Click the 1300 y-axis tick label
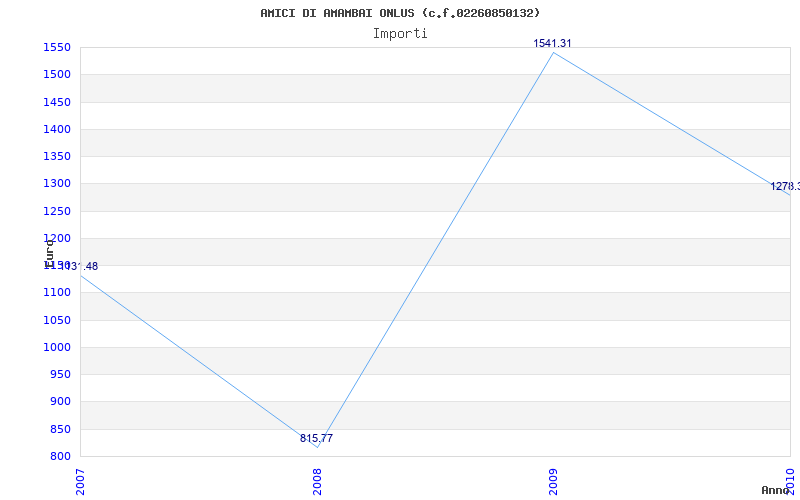 [x=57, y=184]
